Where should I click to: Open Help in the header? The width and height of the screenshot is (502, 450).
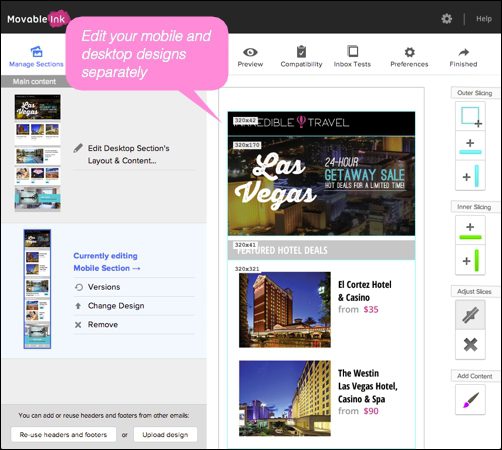pyautogui.click(x=484, y=19)
